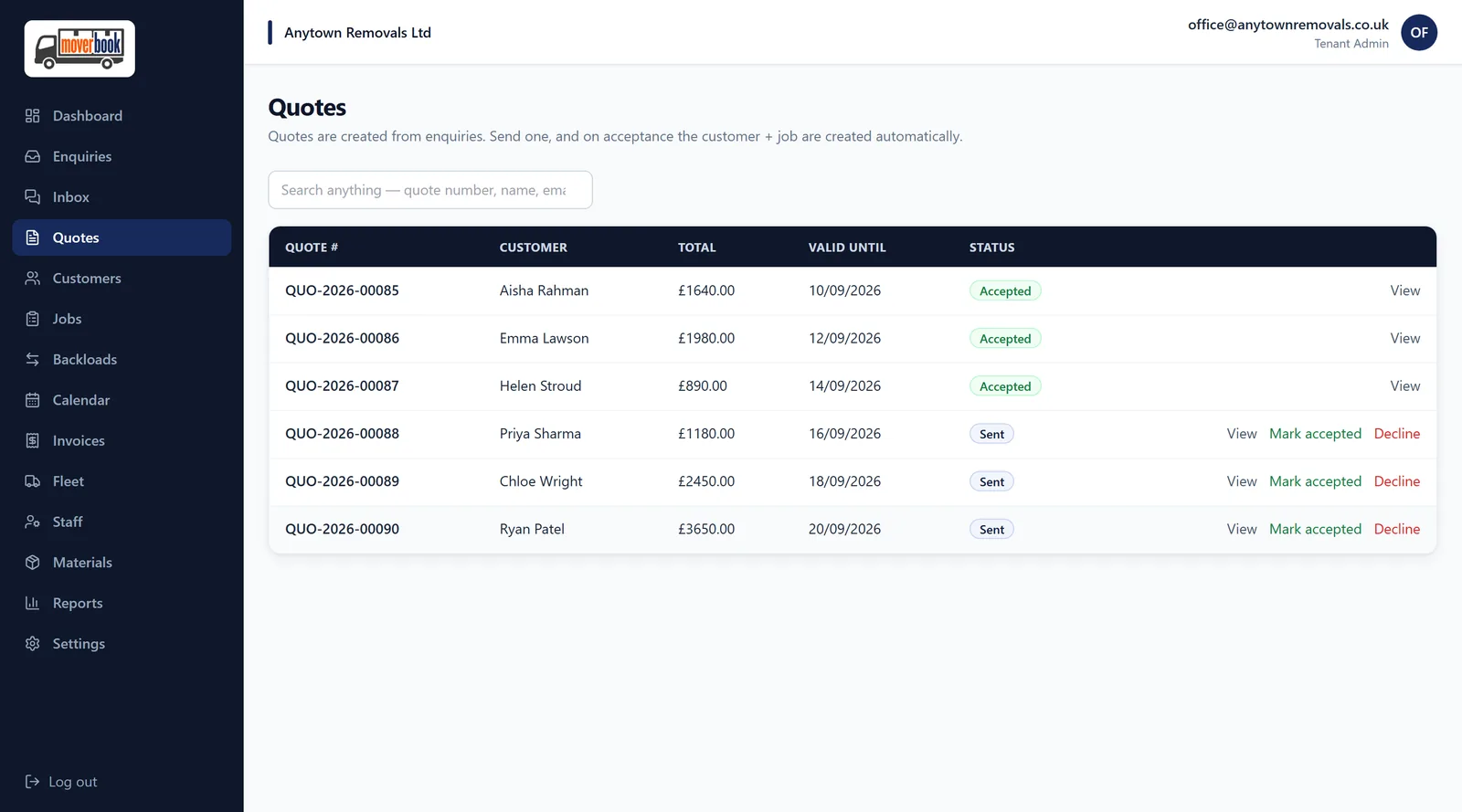Click the Log out arrow icon
The height and width of the screenshot is (812, 1462).
point(32,782)
